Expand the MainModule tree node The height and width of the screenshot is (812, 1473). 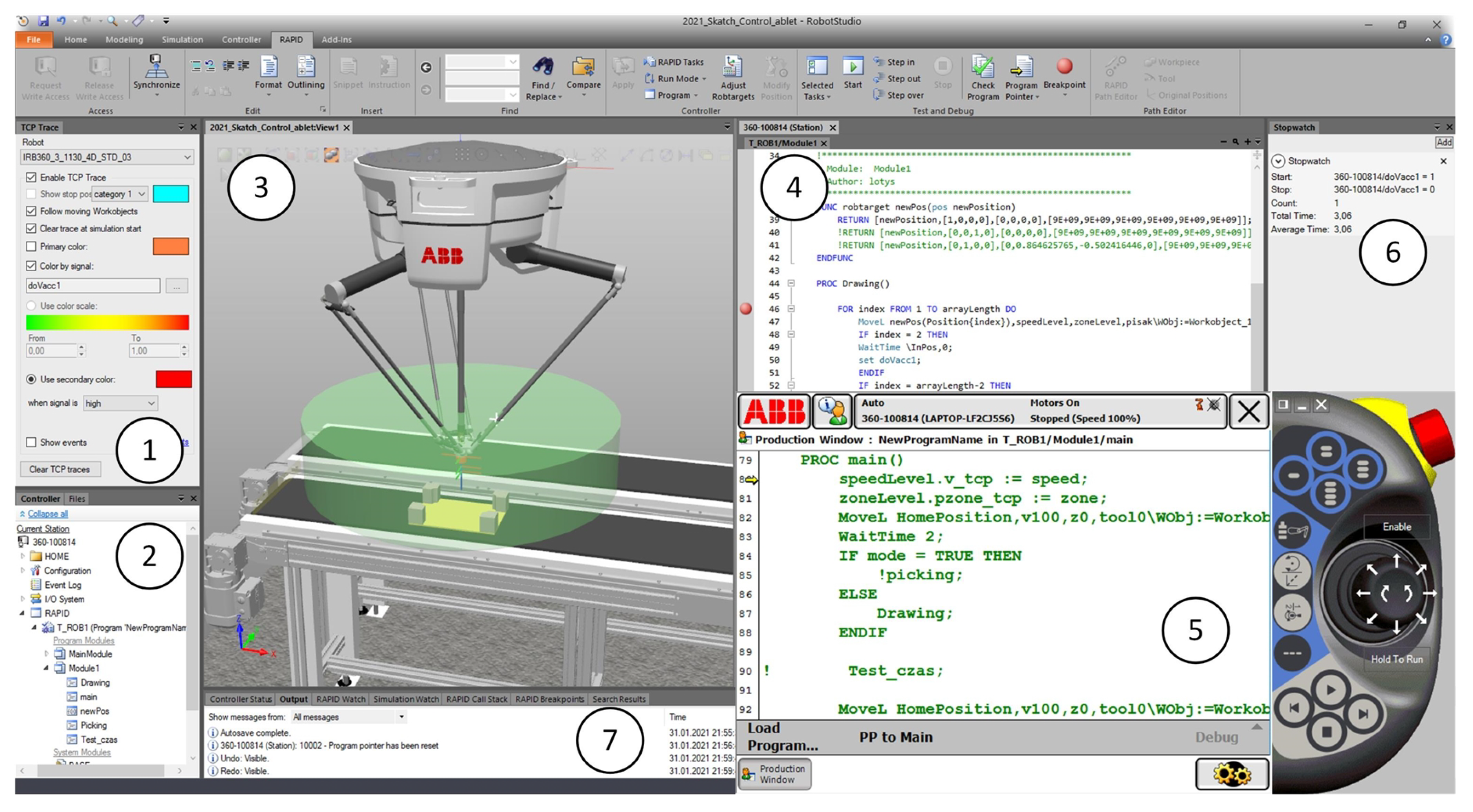coord(47,654)
